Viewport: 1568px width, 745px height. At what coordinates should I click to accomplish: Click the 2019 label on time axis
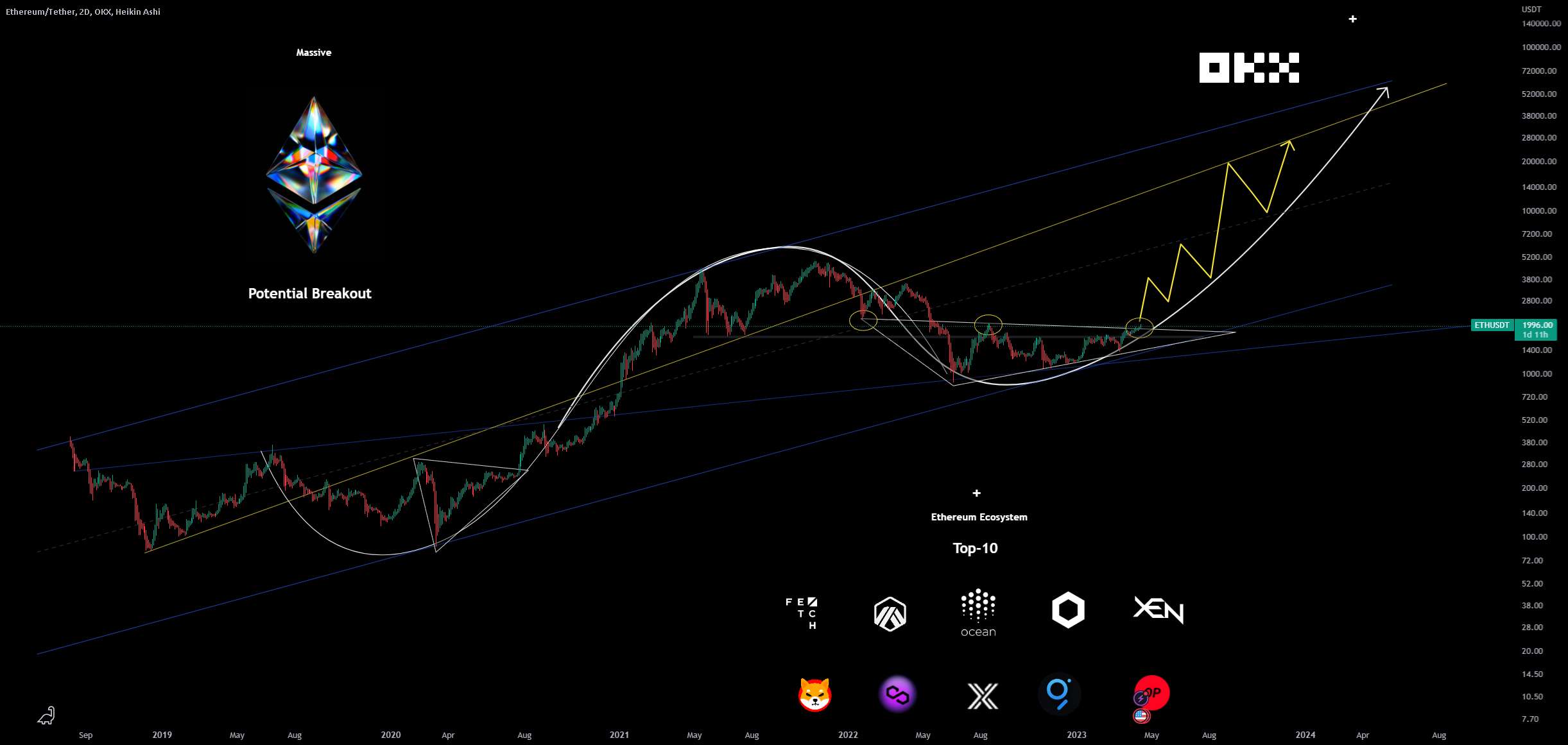point(162,735)
